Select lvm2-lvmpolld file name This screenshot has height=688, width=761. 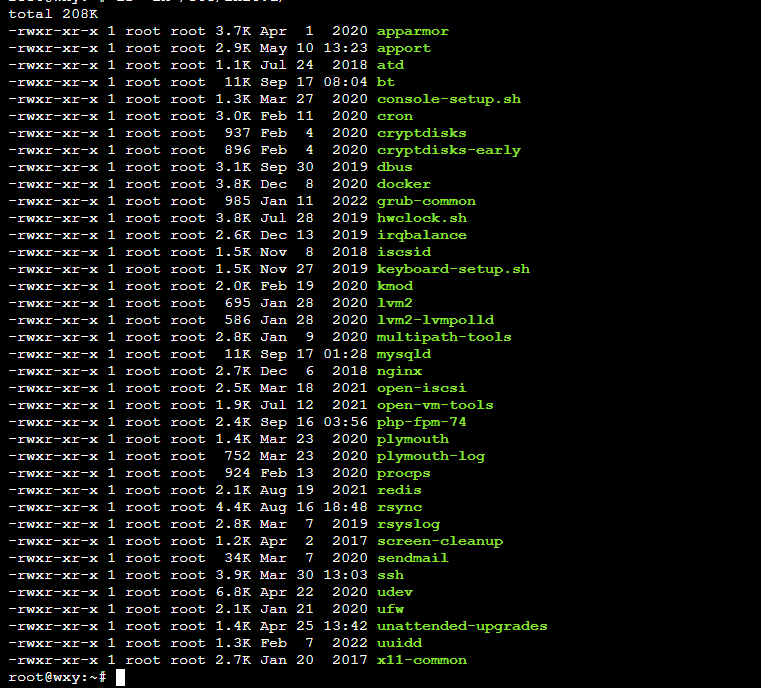click(x=435, y=320)
